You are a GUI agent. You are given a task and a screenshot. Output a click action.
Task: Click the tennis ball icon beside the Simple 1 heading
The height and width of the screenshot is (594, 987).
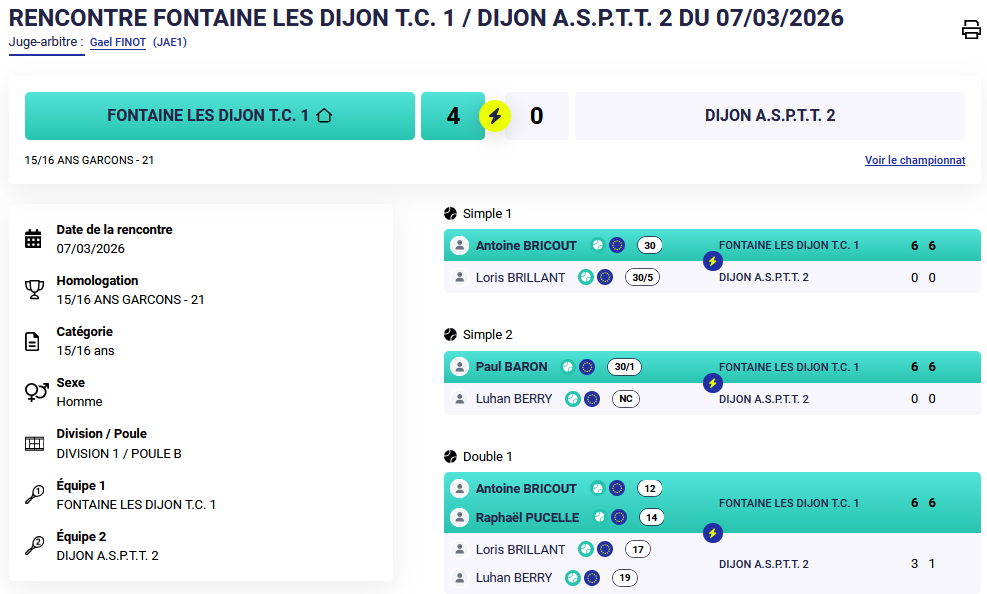tap(450, 213)
